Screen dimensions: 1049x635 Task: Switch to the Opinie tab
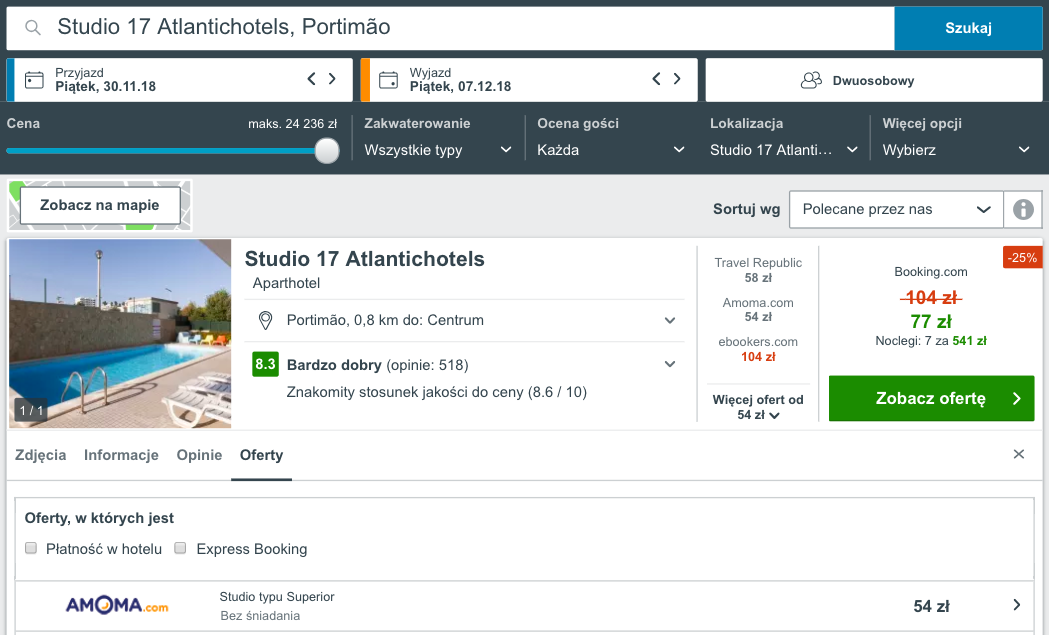tap(199, 455)
